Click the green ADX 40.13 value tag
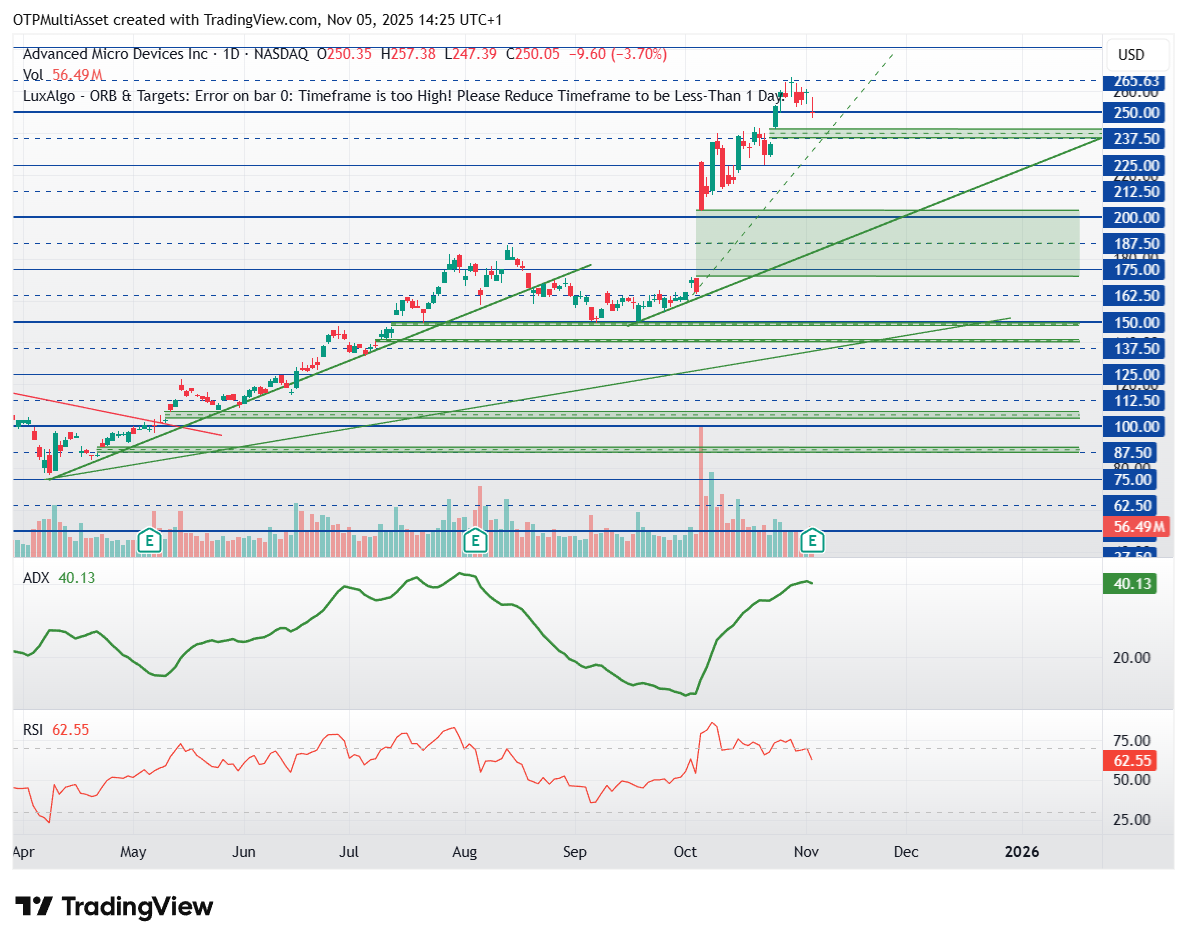 point(1129,583)
